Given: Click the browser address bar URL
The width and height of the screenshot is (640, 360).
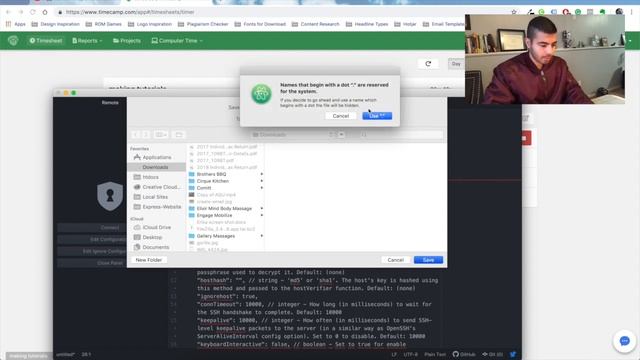Looking at the screenshot, I should (x=130, y=12).
